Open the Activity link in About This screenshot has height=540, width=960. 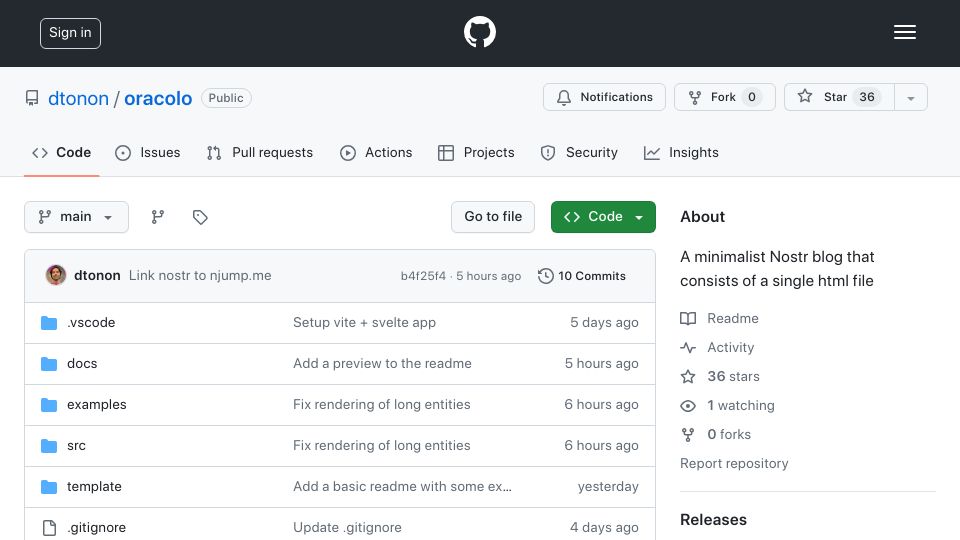(730, 347)
